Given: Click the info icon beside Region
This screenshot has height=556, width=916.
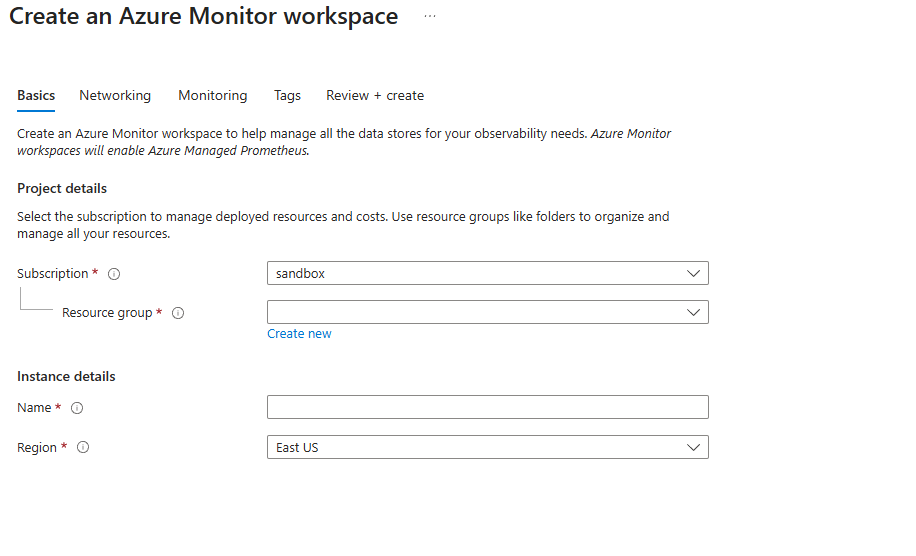Looking at the screenshot, I should point(83,447).
